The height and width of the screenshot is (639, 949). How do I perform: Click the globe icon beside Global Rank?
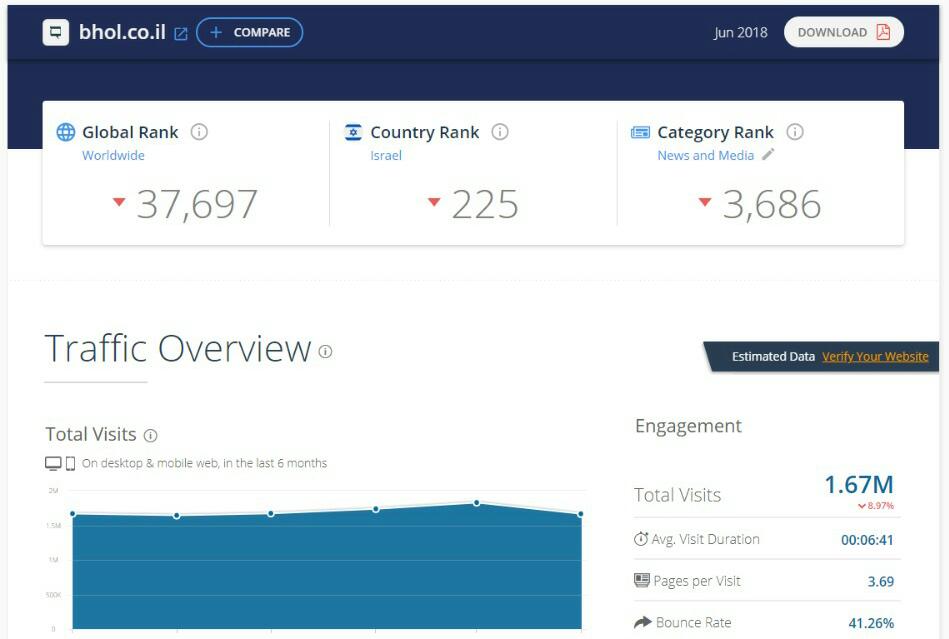[66, 132]
